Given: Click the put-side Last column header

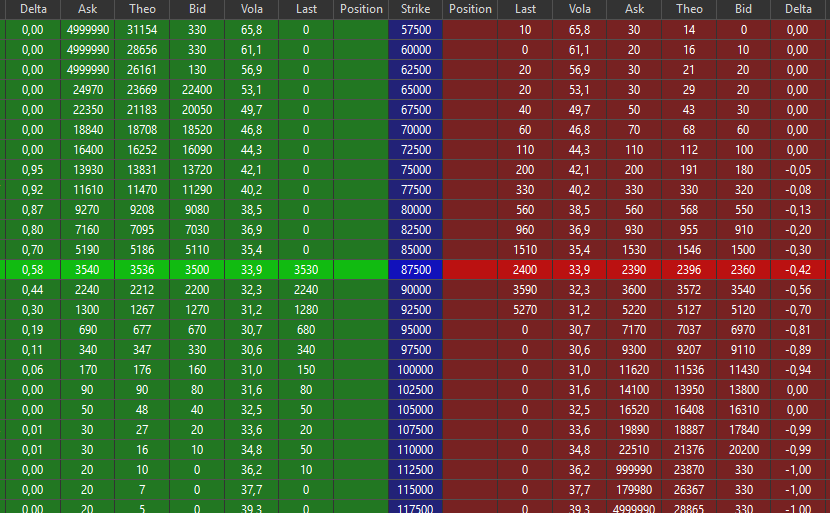Looking at the screenshot, I should tap(525, 9).
